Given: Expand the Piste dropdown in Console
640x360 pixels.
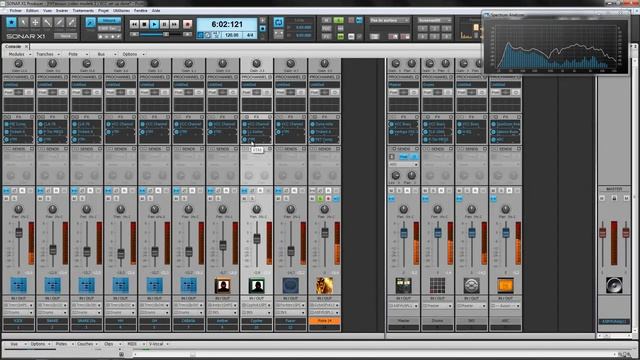Looking at the screenshot, I should [x=78, y=54].
